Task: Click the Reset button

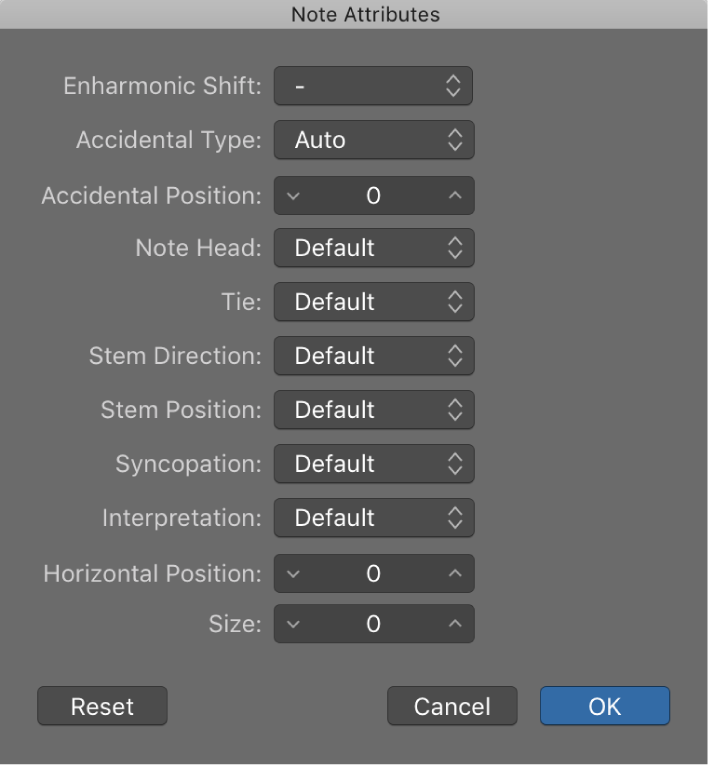Action: pyautogui.click(x=103, y=707)
